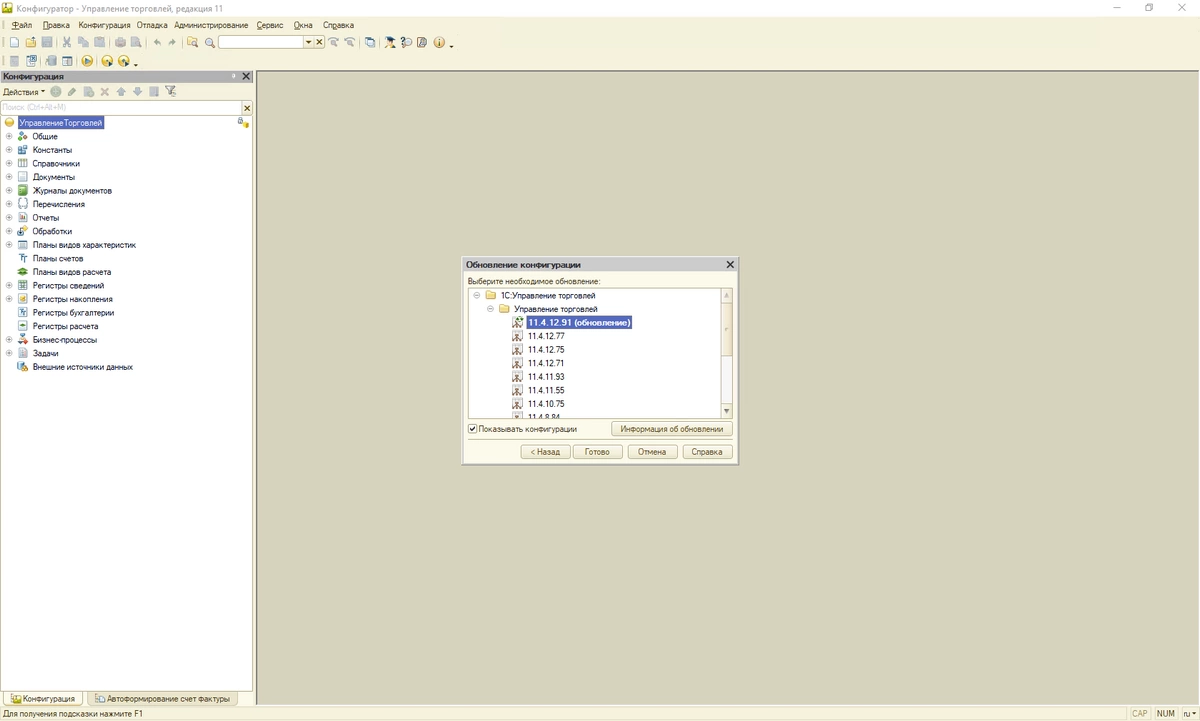Expand the Общие tree node

point(9,136)
